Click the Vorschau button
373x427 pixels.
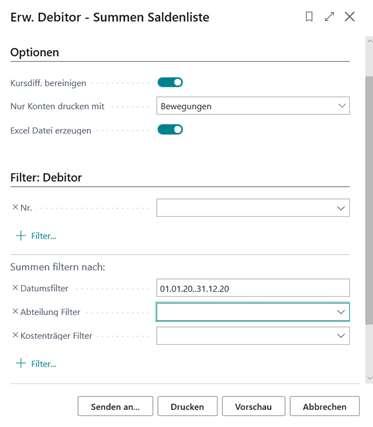coord(253,406)
